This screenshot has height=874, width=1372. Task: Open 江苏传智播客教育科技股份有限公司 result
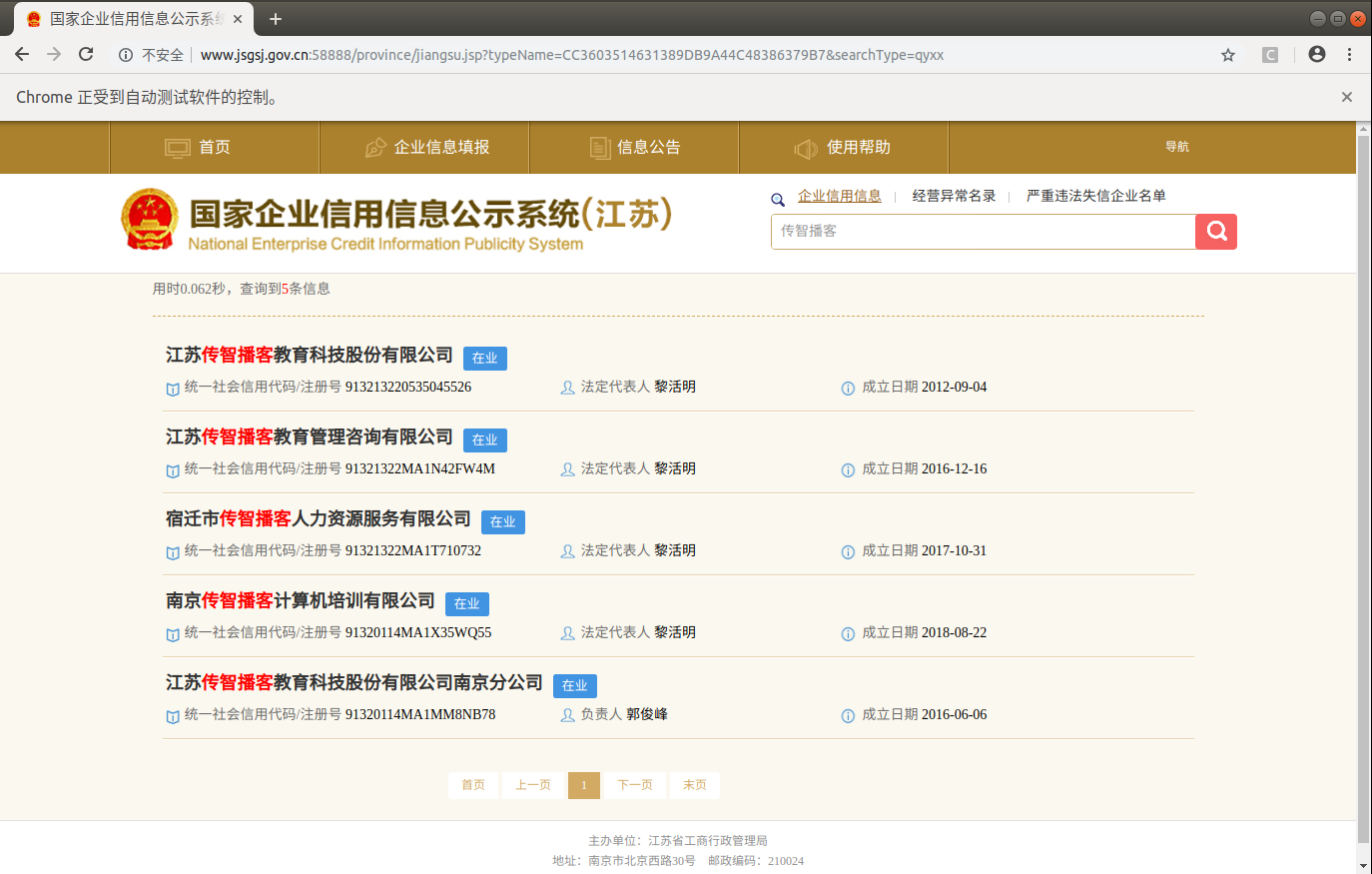(x=310, y=355)
